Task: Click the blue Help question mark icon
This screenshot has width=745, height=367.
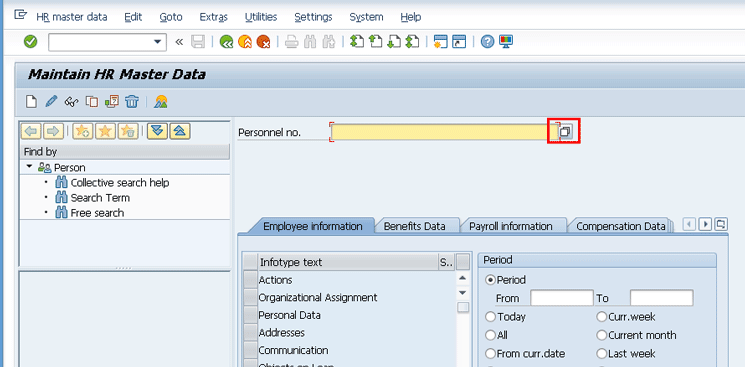Action: (x=487, y=42)
